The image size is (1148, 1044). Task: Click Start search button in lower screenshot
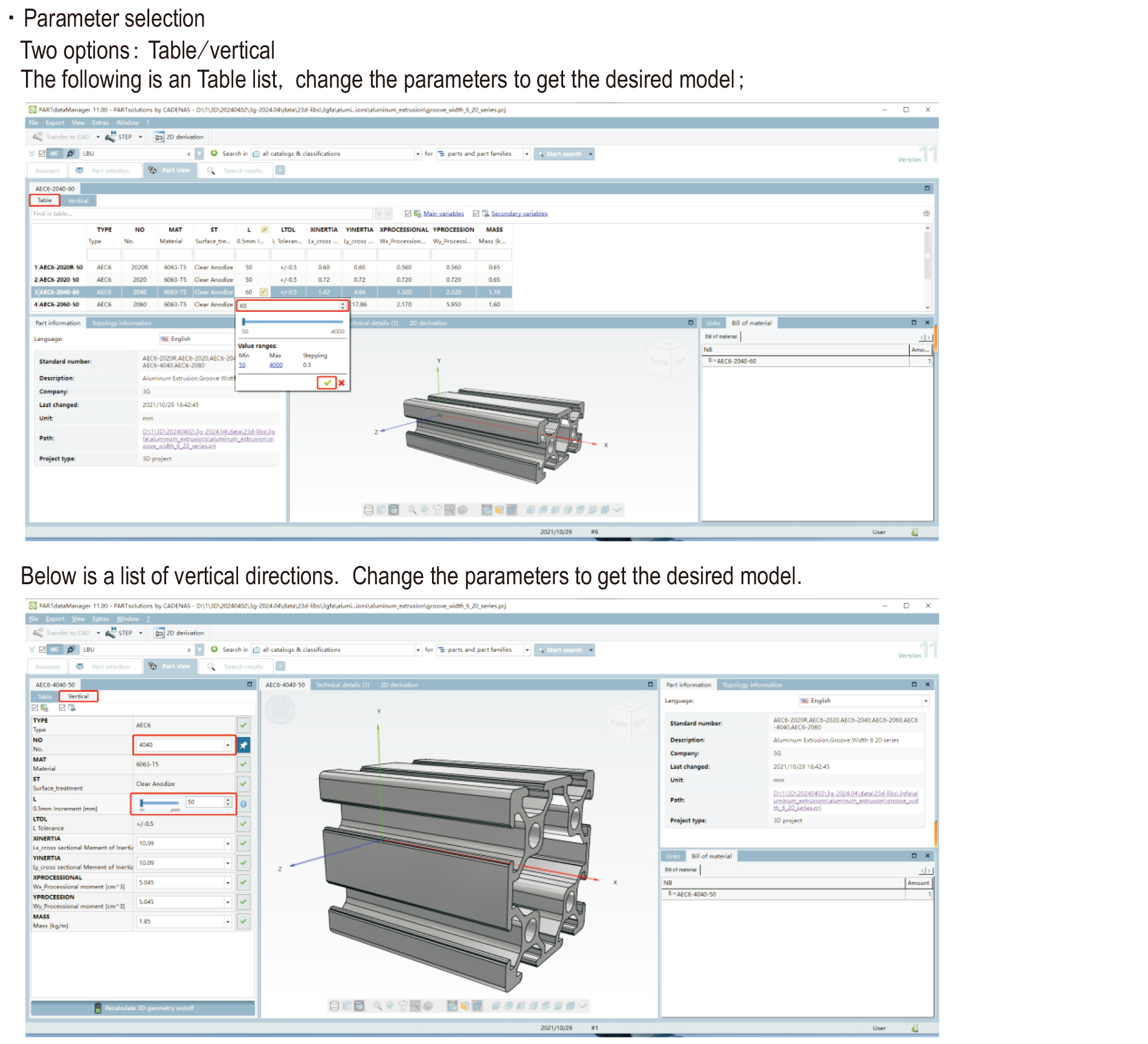coord(560,650)
